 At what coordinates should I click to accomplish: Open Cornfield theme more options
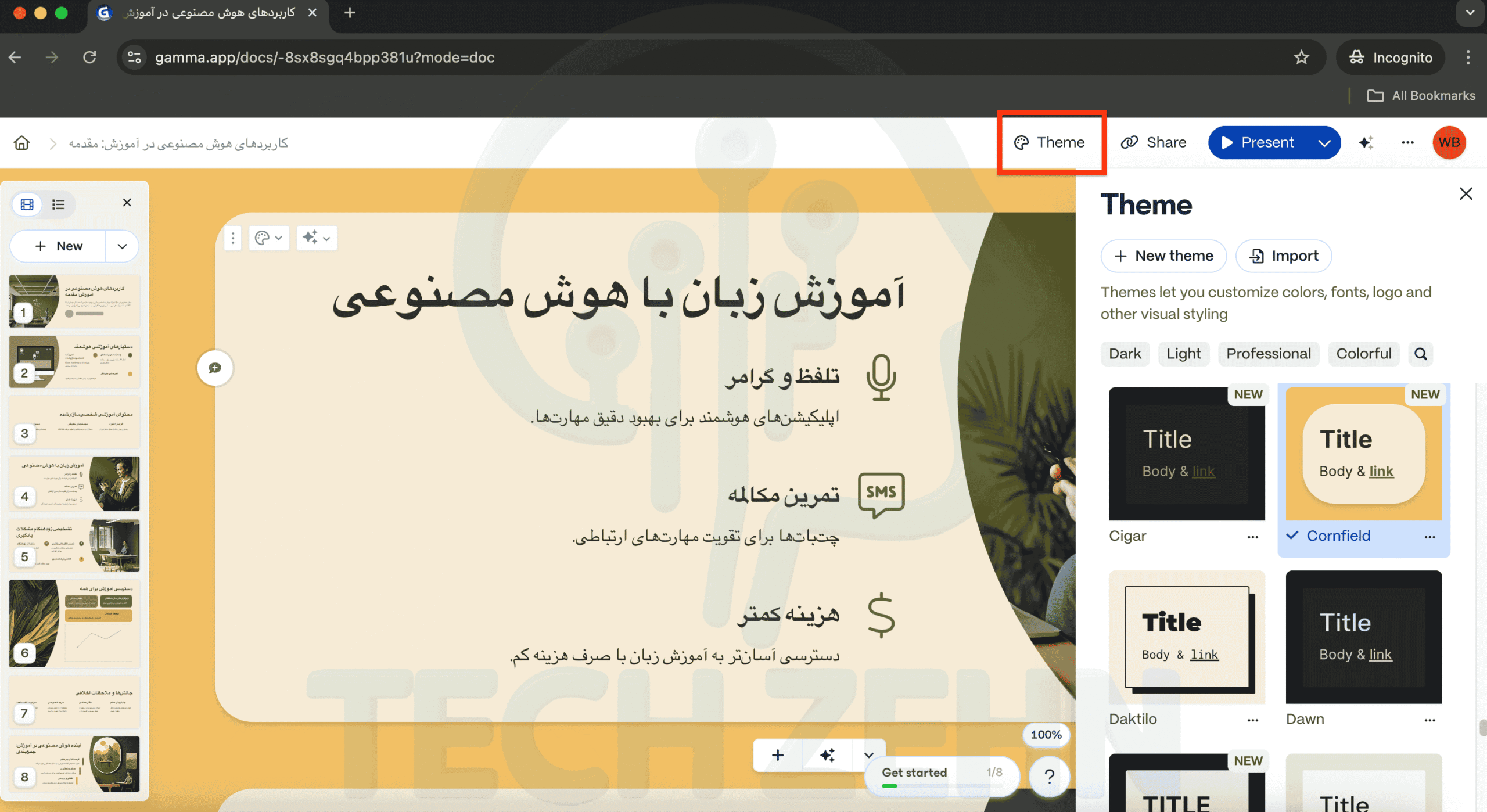click(1430, 537)
